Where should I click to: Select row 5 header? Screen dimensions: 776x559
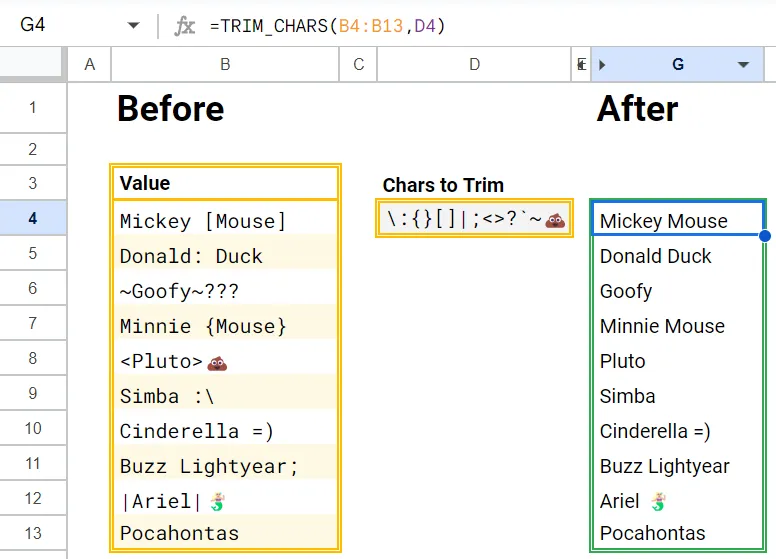[x=33, y=253]
